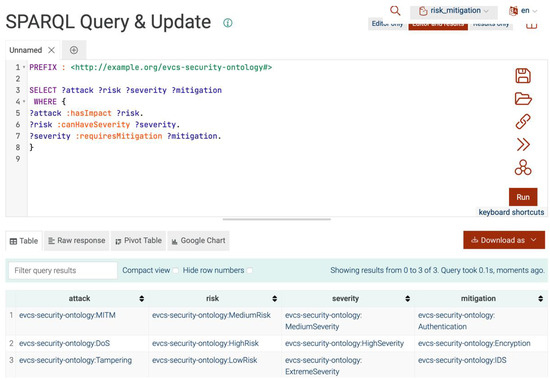Select Editor and results view
The width and height of the screenshot is (550, 380).
pyautogui.click(x=438, y=25)
